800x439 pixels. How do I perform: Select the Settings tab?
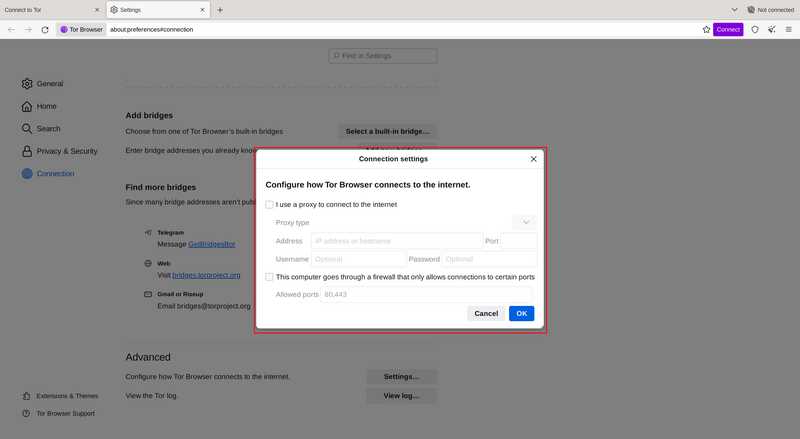tap(158, 10)
